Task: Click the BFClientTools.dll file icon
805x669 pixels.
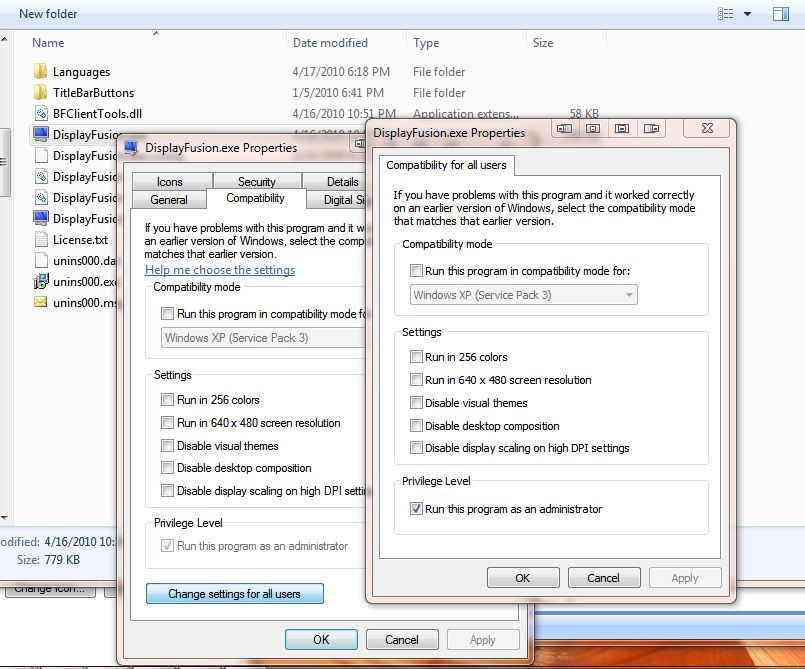Action: pos(40,114)
